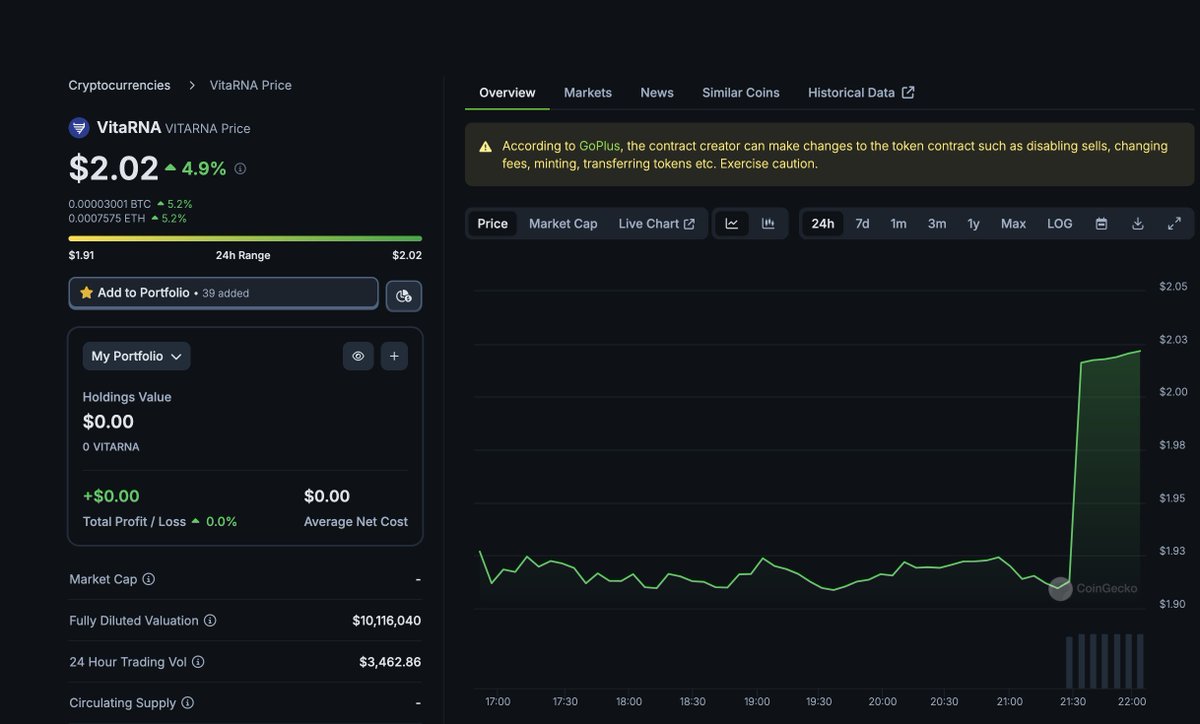Image resolution: width=1200 pixels, height=724 pixels.
Task: Select Max time range
Action: coord(1013,224)
